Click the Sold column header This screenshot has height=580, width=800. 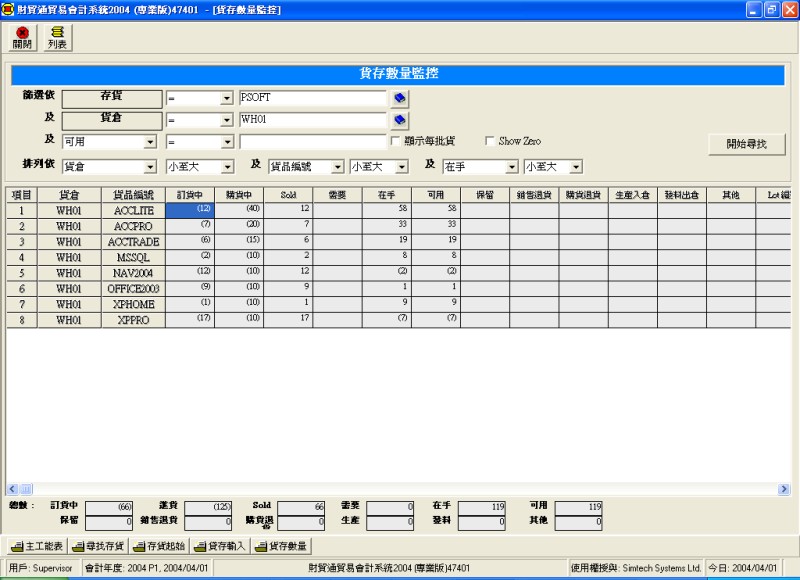(x=288, y=195)
